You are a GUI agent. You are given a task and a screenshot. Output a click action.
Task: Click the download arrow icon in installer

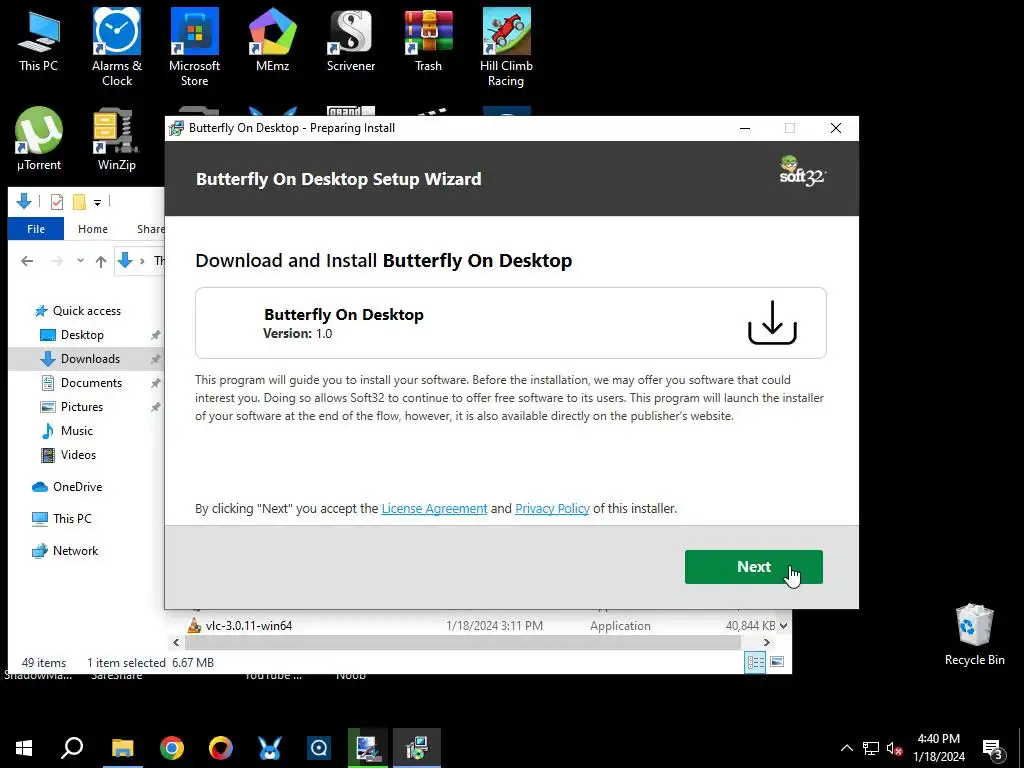pos(772,323)
